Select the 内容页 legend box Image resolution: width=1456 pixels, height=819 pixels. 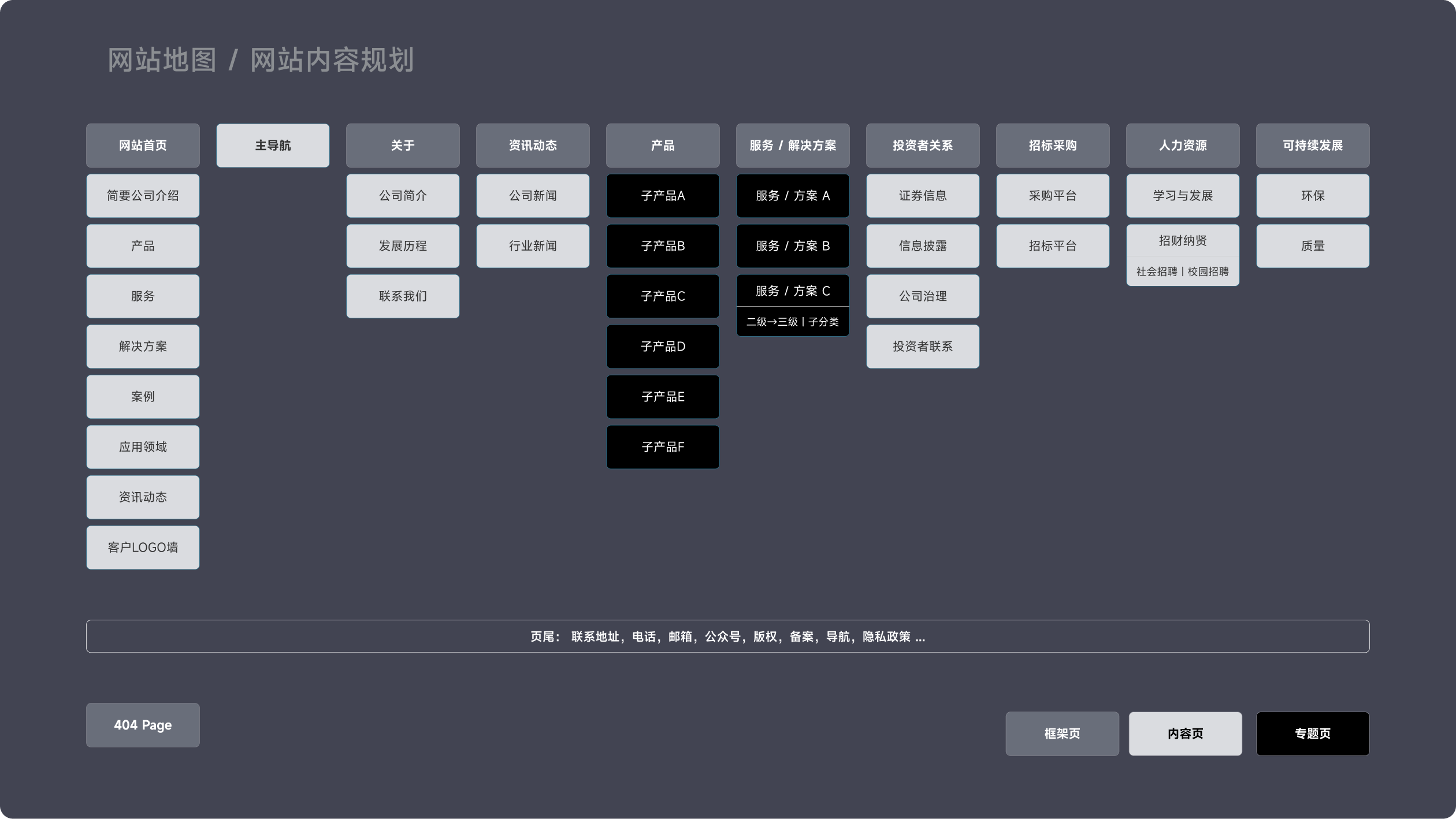(x=1185, y=734)
